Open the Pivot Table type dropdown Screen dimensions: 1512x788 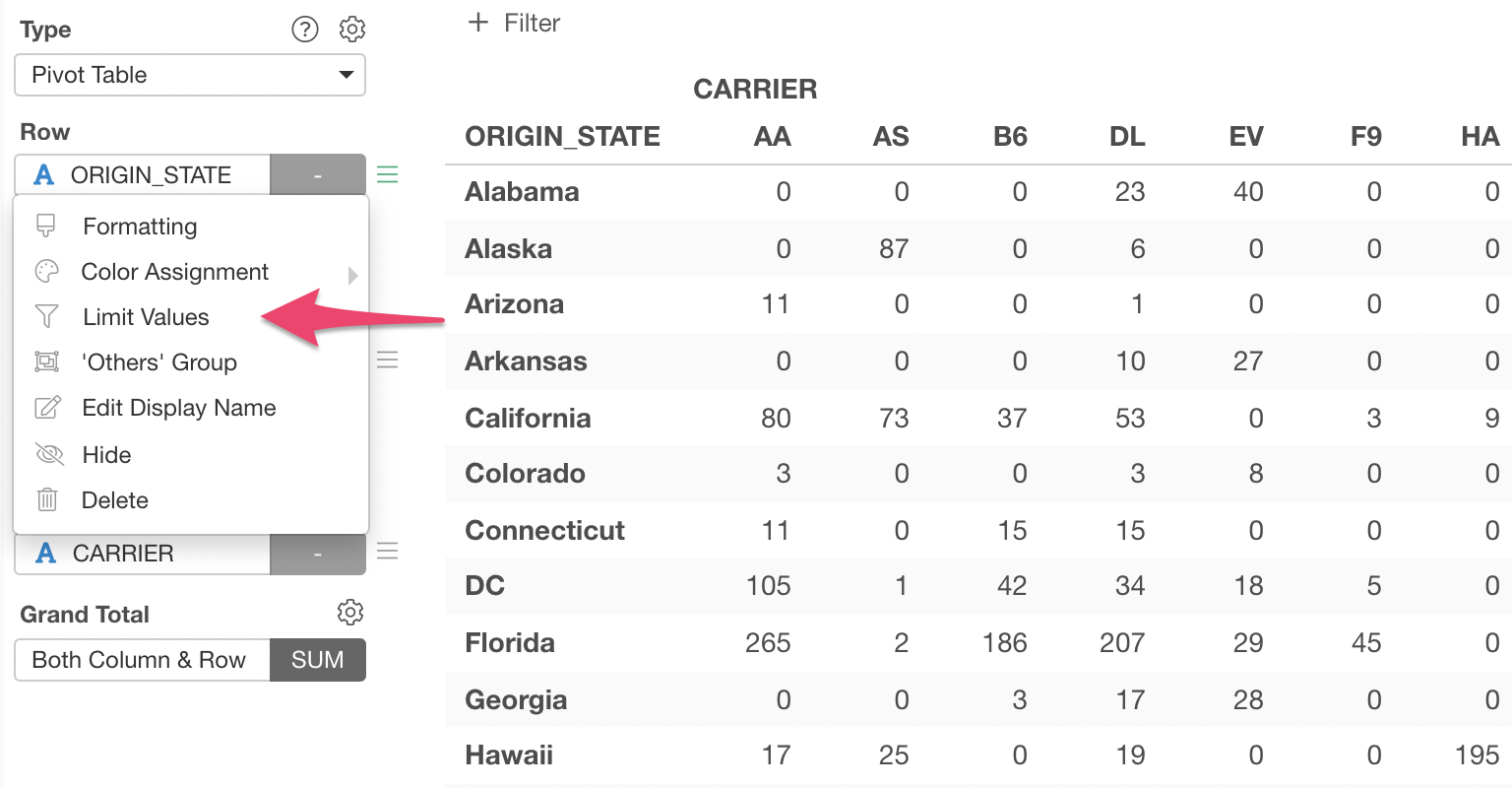pos(190,75)
